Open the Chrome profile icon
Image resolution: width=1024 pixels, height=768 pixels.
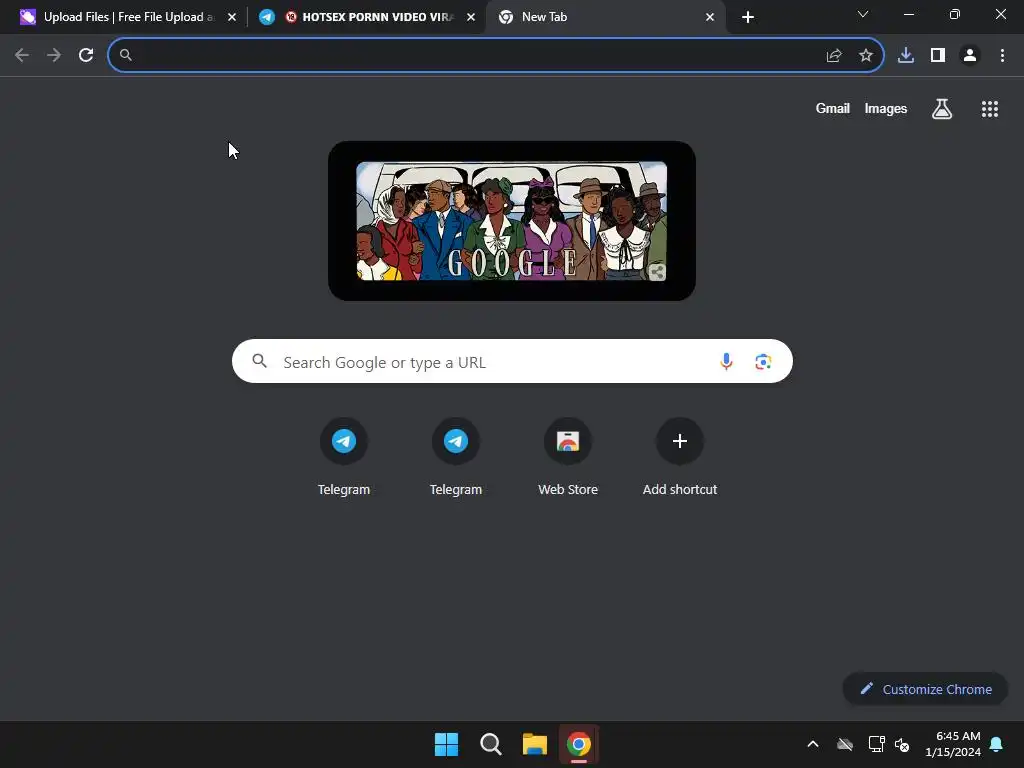pyautogui.click(x=970, y=56)
